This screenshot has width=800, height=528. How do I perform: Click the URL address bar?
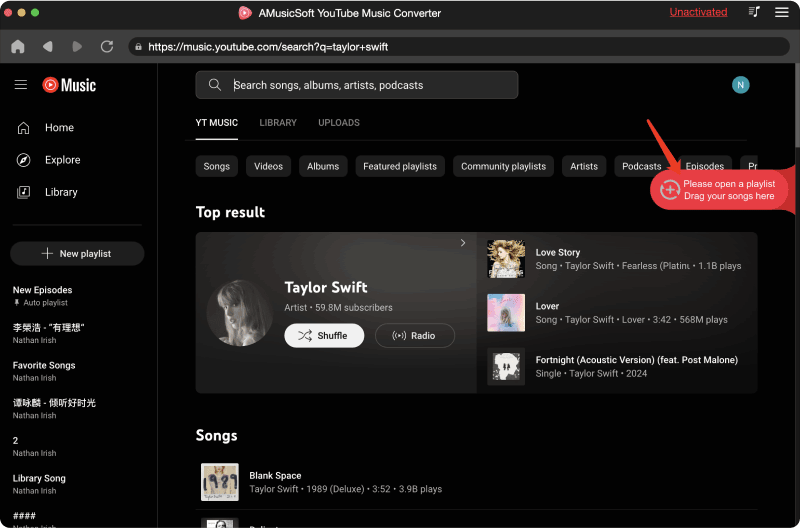pos(459,46)
